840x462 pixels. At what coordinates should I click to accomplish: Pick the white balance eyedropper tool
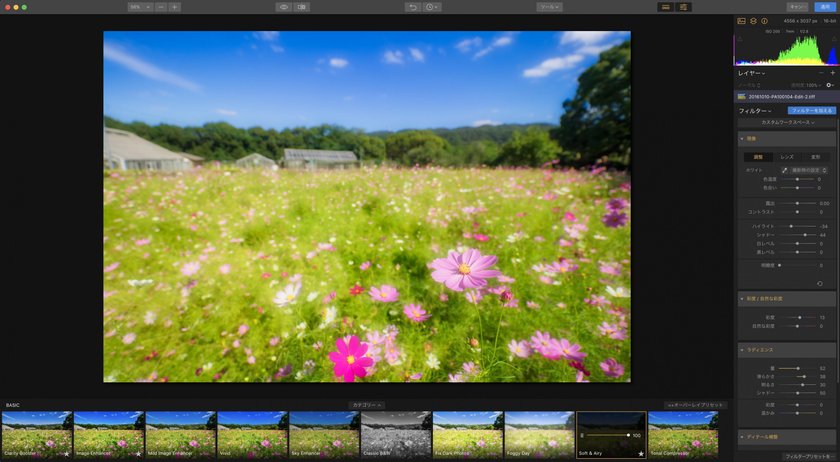[x=785, y=170]
